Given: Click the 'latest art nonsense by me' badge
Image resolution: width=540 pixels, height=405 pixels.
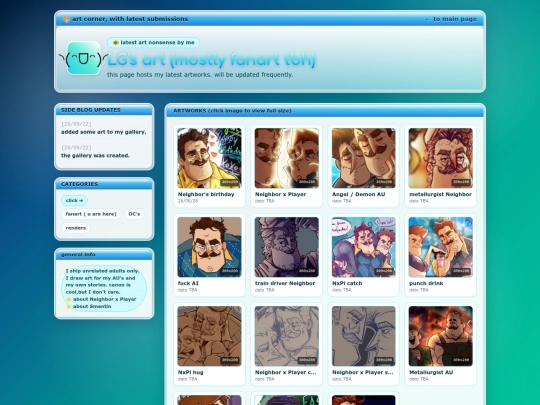Looking at the screenshot, I should (153, 43).
